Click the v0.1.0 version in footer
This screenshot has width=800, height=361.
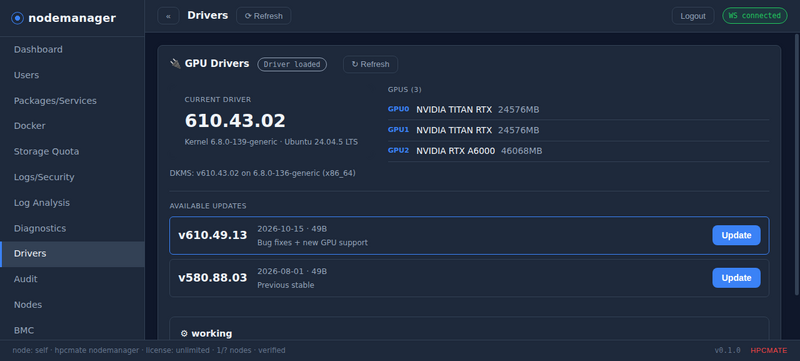point(727,350)
